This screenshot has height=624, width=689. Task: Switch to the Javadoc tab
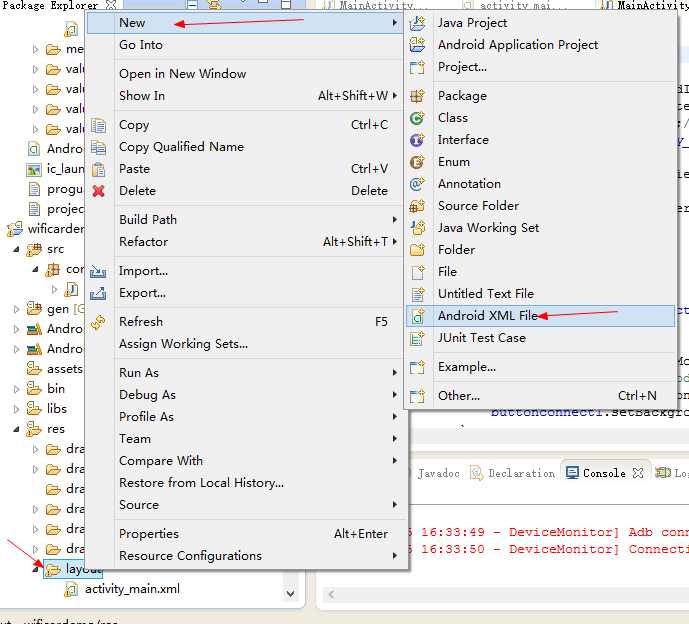(438, 473)
